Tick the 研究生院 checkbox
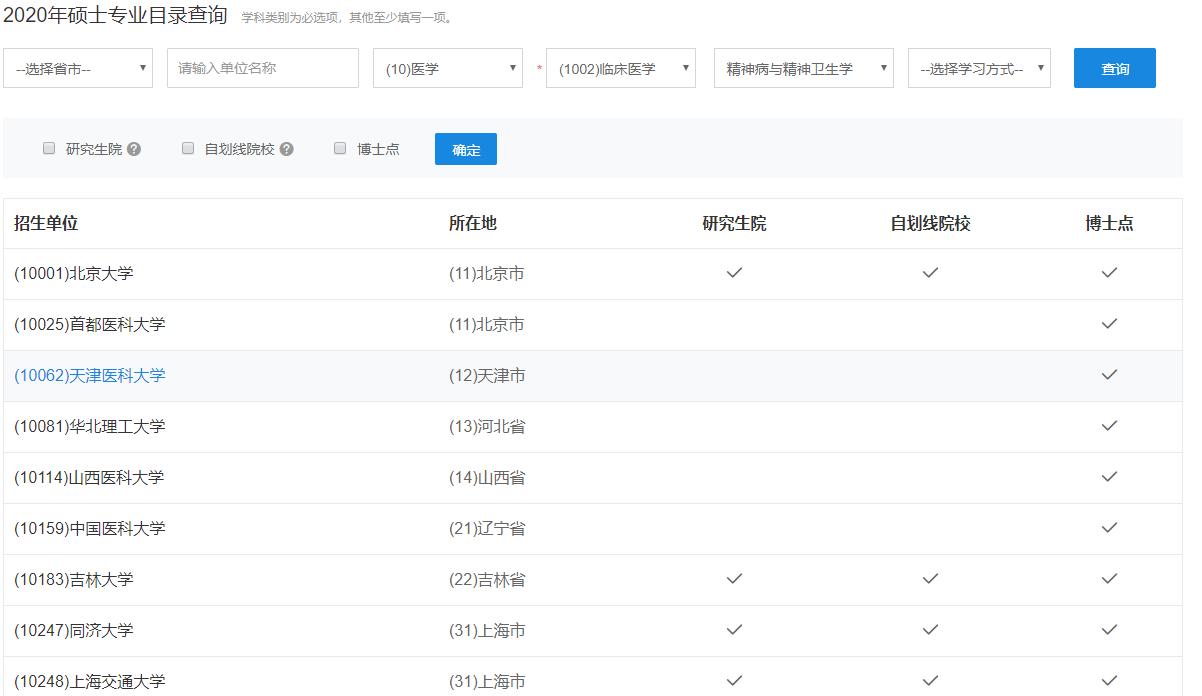1202x696 pixels. tap(49, 148)
